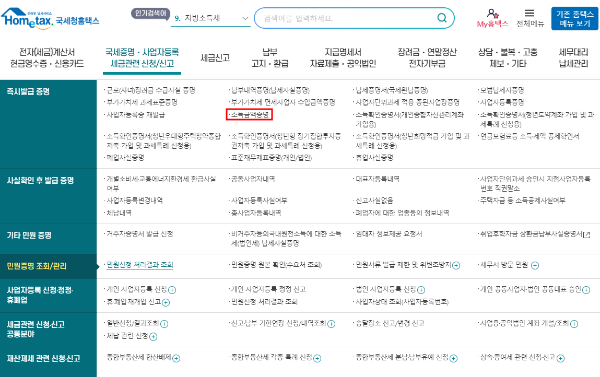Click 기존 홈택스 메뉴 보기 button
Image resolution: width=600 pixels, height=377 pixels.
tap(575, 18)
